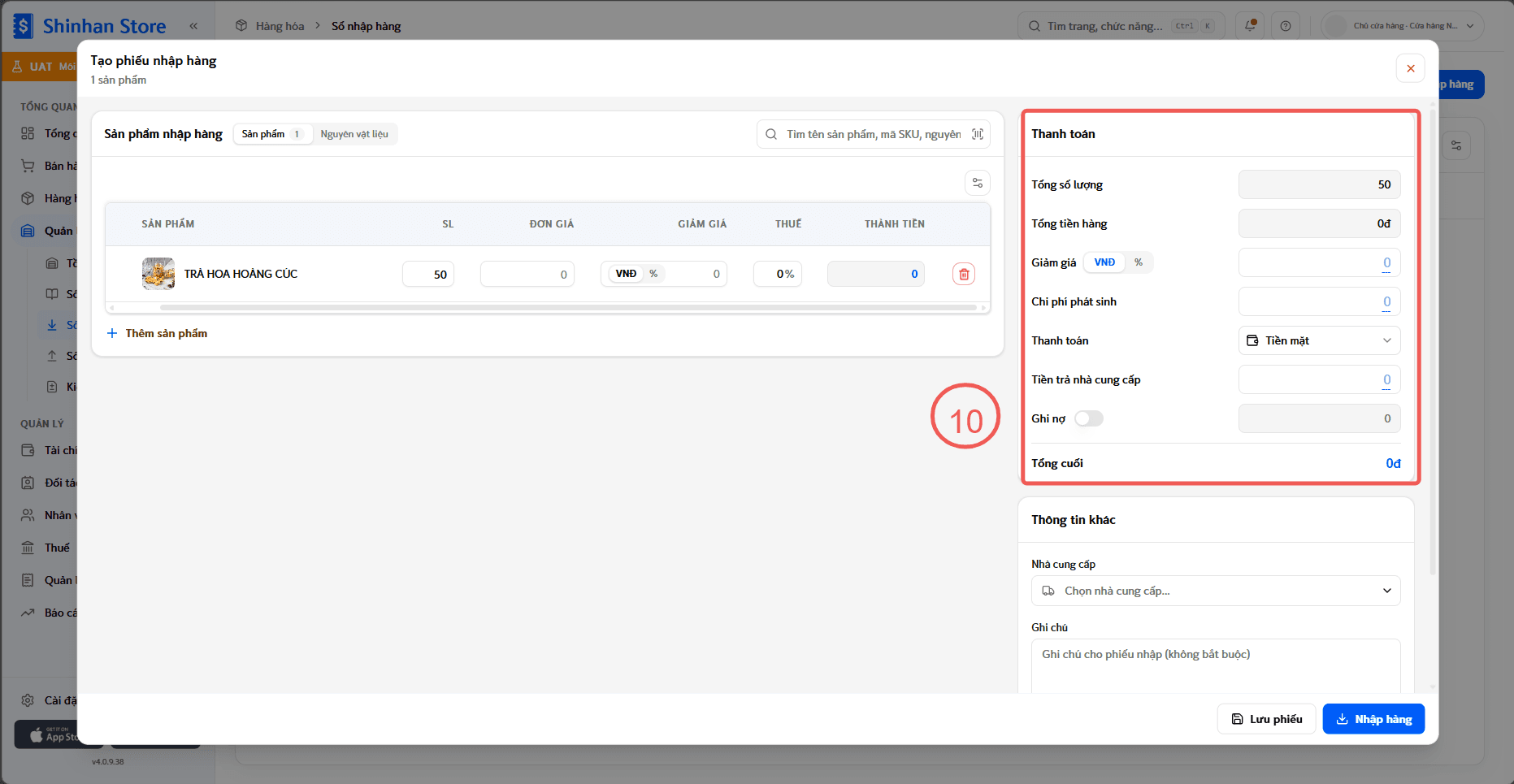Go to Sổ nhập hàng breadcrumb
This screenshot has width=1514, height=784.
[x=367, y=26]
